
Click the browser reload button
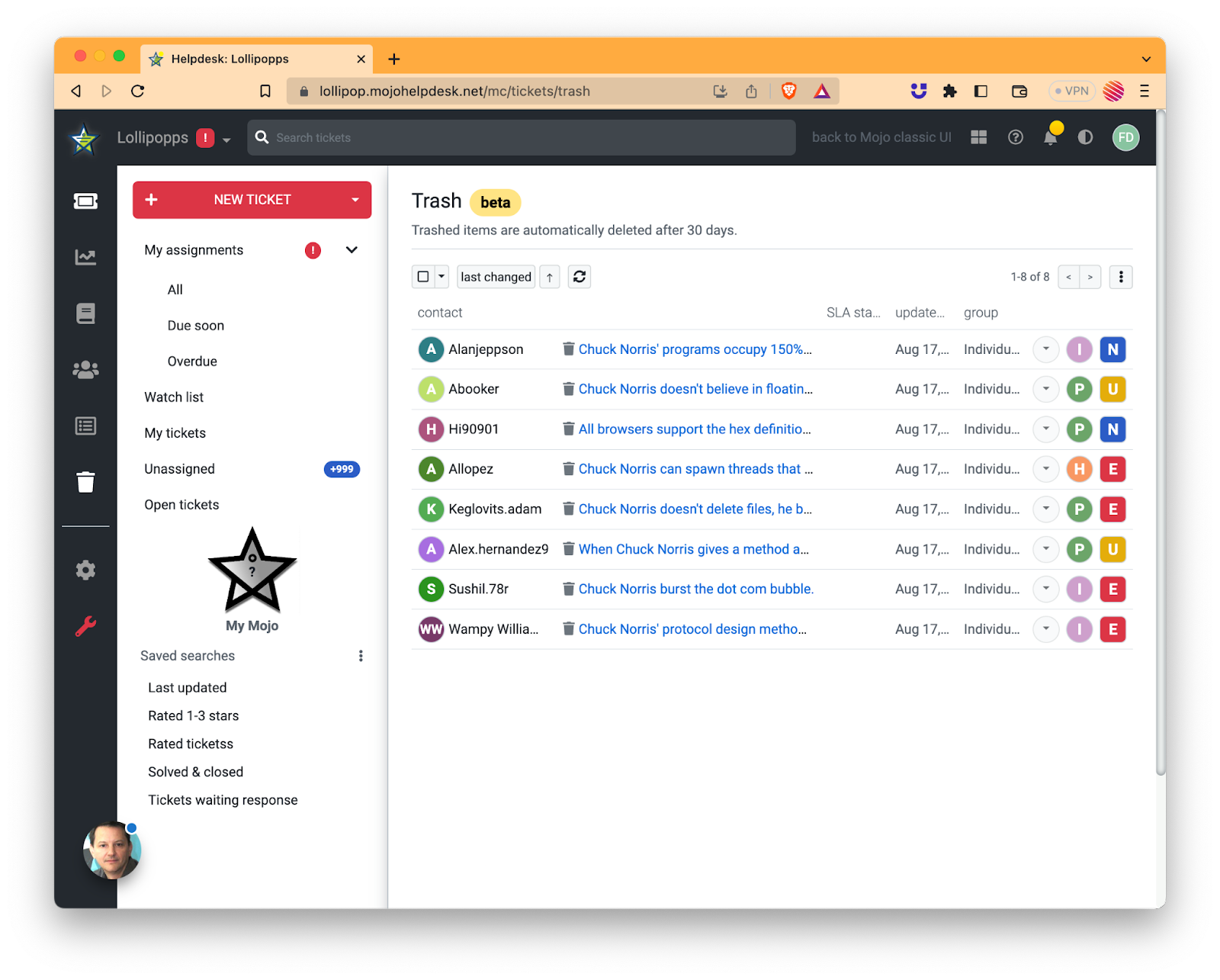click(x=138, y=92)
